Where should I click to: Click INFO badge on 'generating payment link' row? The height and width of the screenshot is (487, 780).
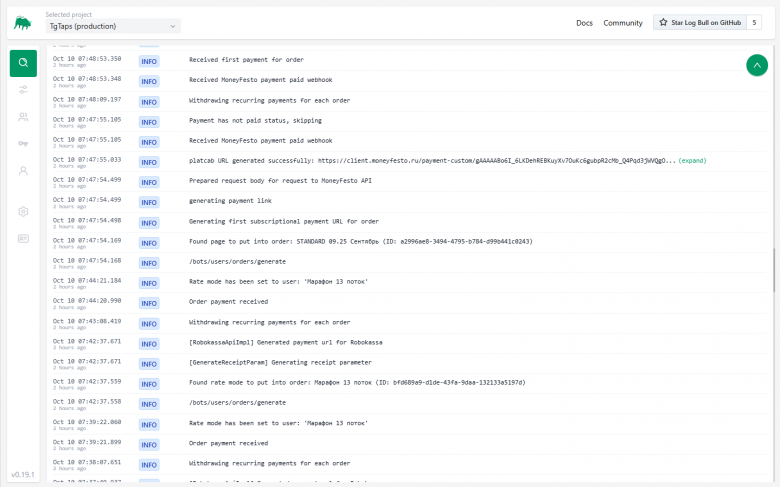(149, 200)
